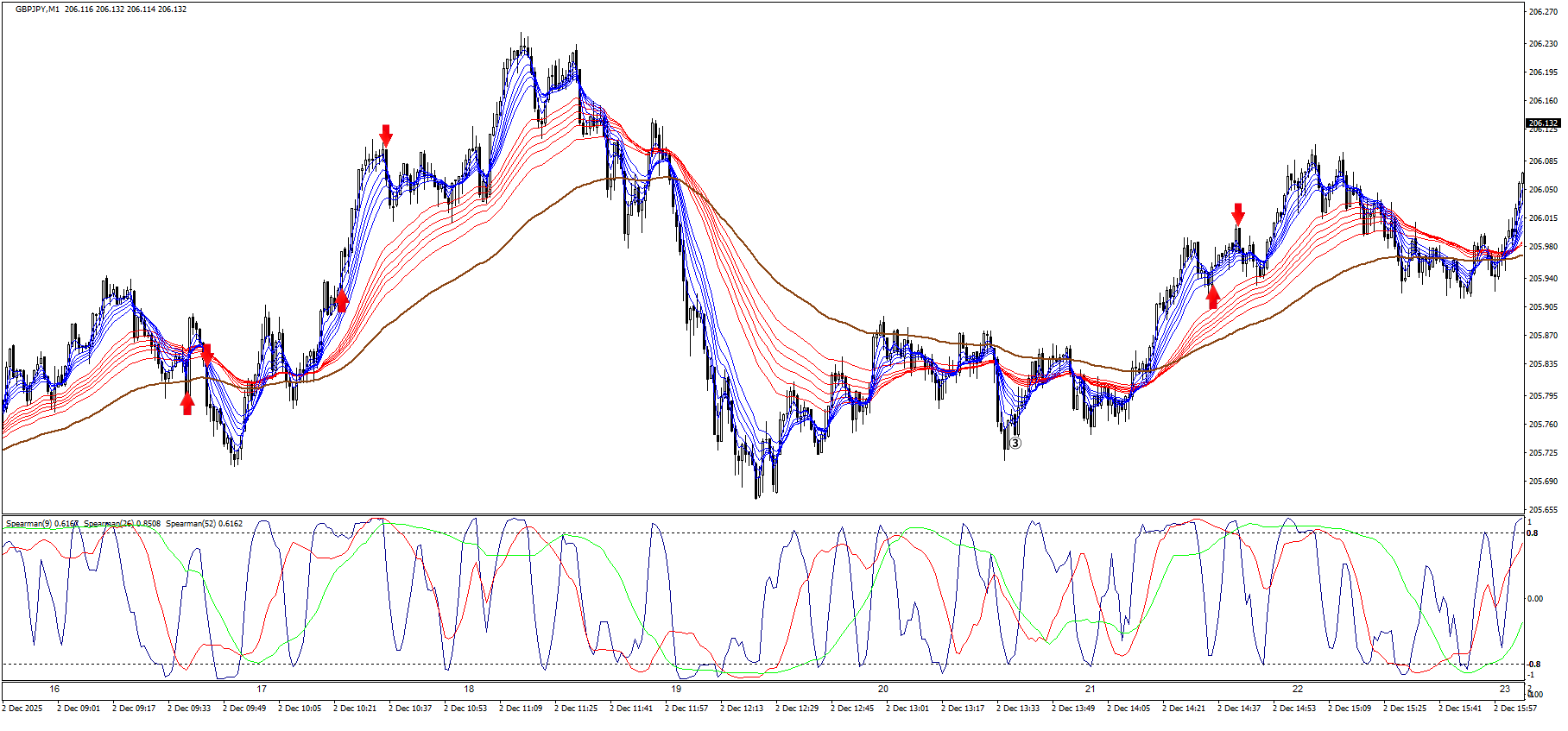
Task: Click the red down arrow near 14:37
Action: pos(1238,213)
